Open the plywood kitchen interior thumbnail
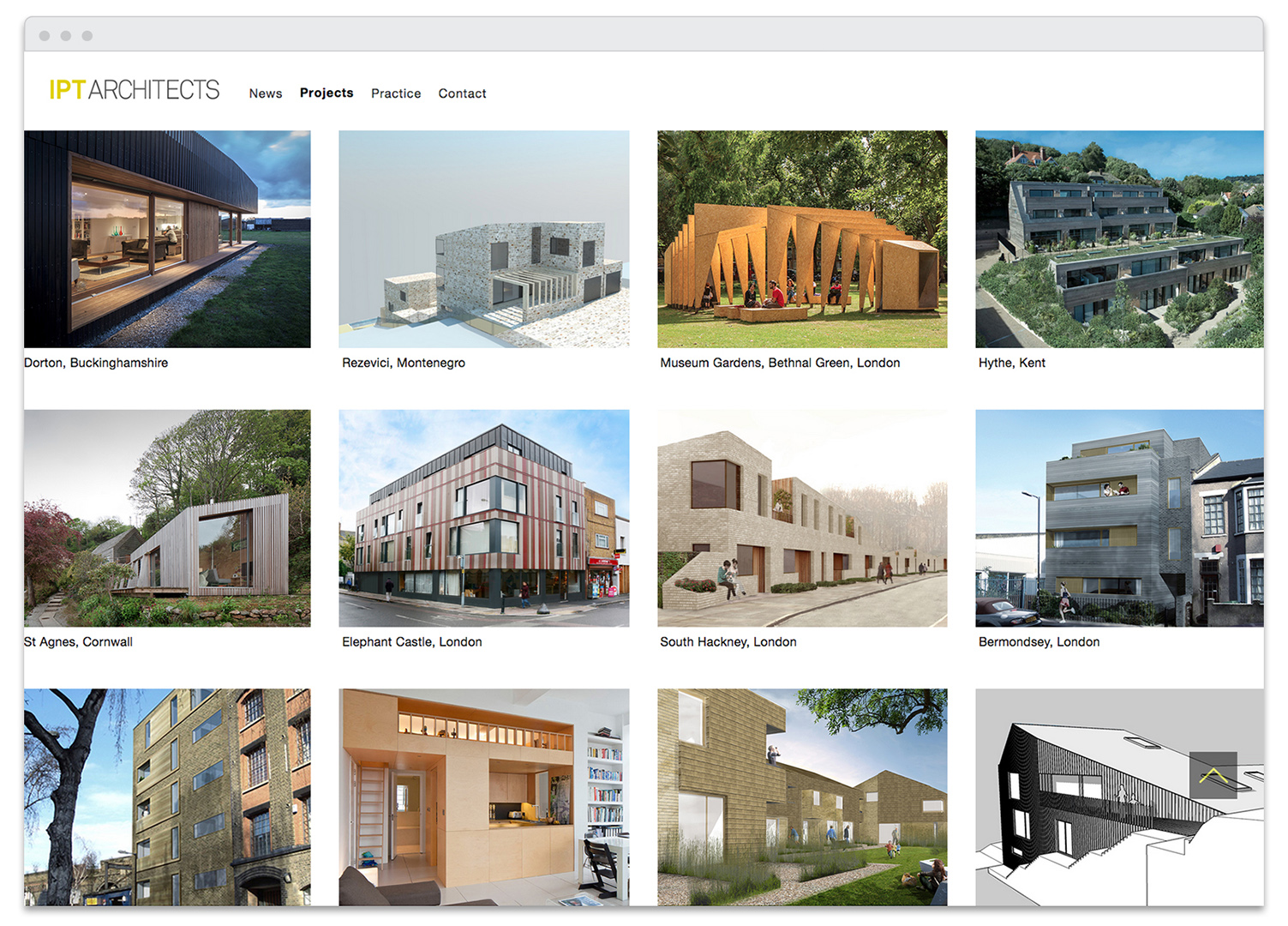This screenshot has width=1288, height=926. [x=483, y=797]
